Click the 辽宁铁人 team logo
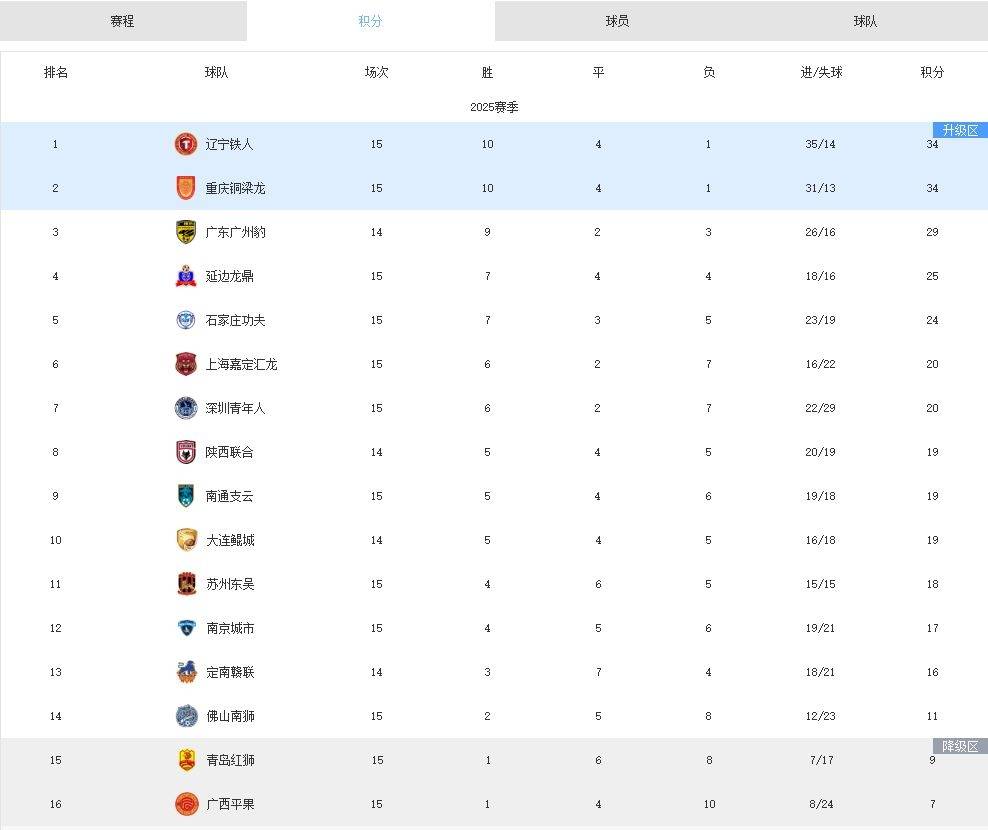Screen dimensions: 988x830 coord(186,144)
